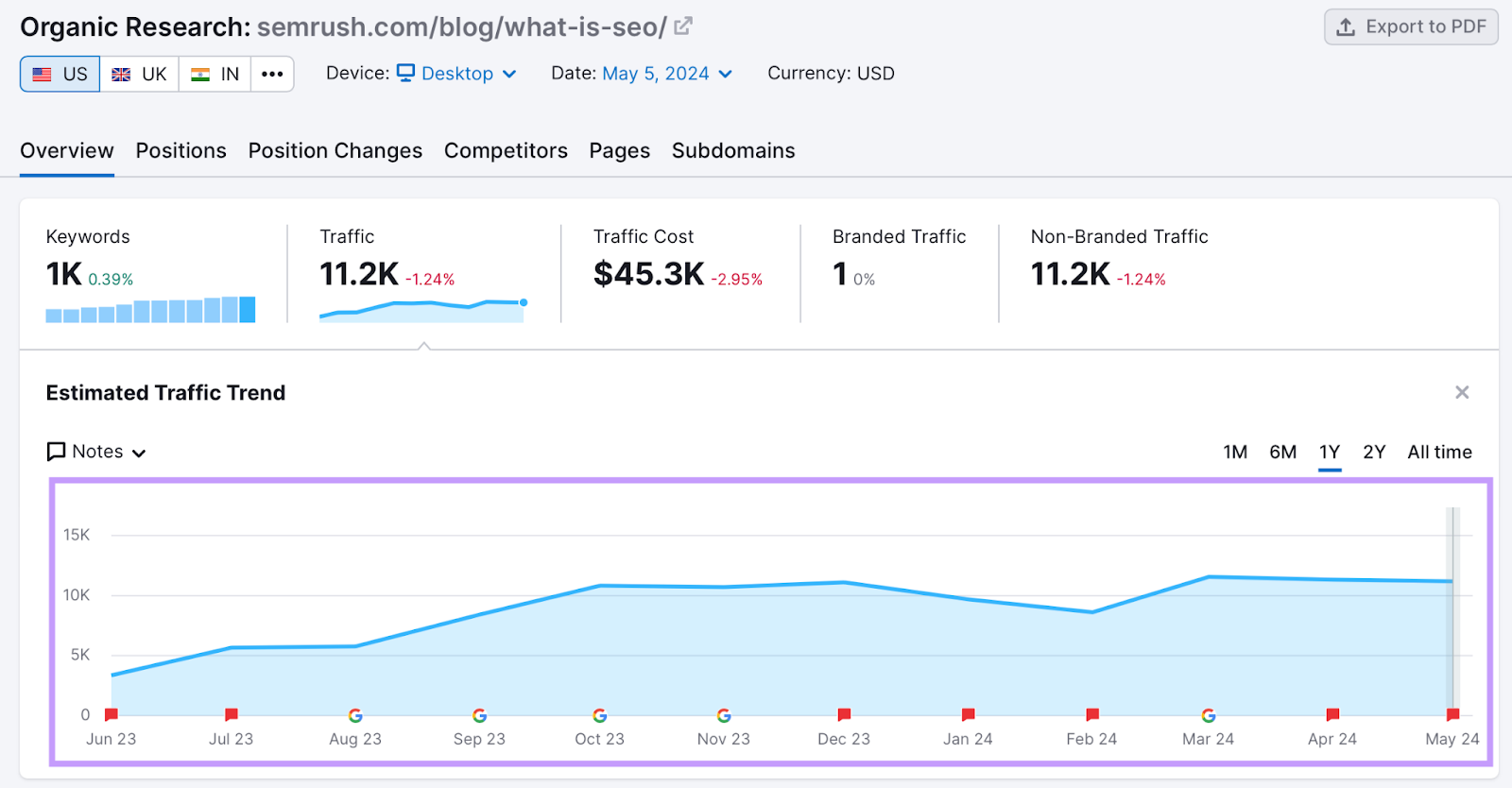Click the red note flag at Jul 23
The image size is (1512, 788).
point(232,714)
